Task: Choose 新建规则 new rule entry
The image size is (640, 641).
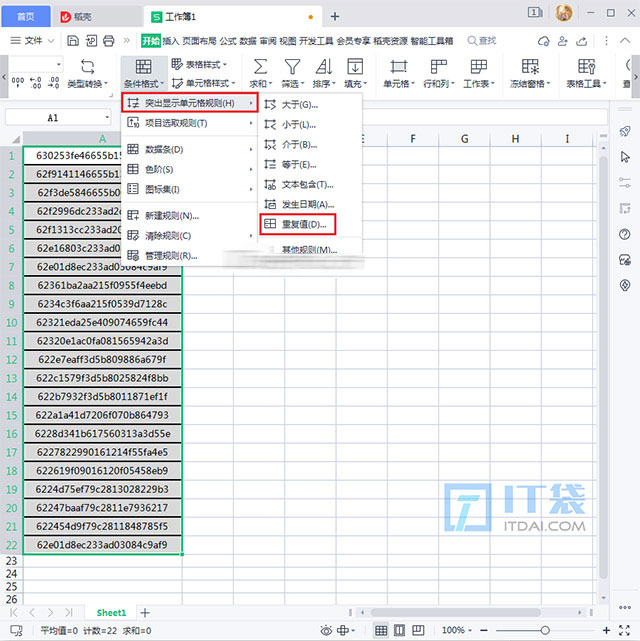Action: (x=190, y=215)
